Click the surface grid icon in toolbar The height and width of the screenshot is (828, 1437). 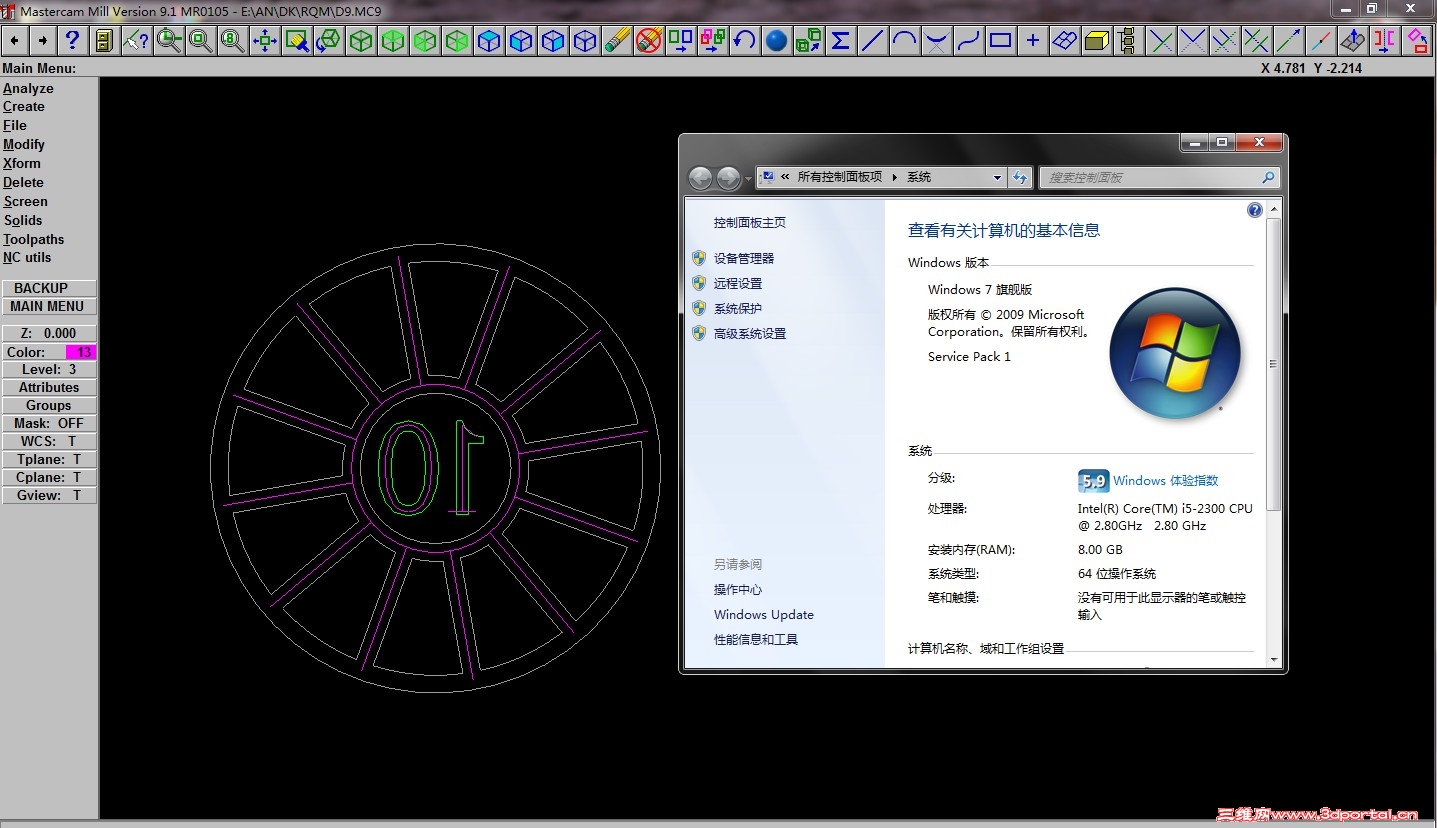pyautogui.click(x=1065, y=41)
